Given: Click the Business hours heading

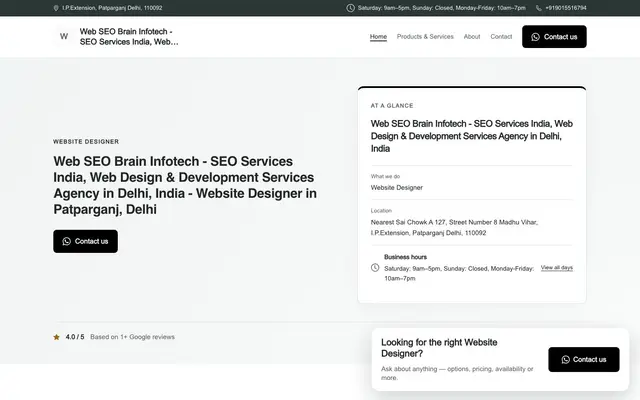Looking at the screenshot, I should (x=405, y=257).
